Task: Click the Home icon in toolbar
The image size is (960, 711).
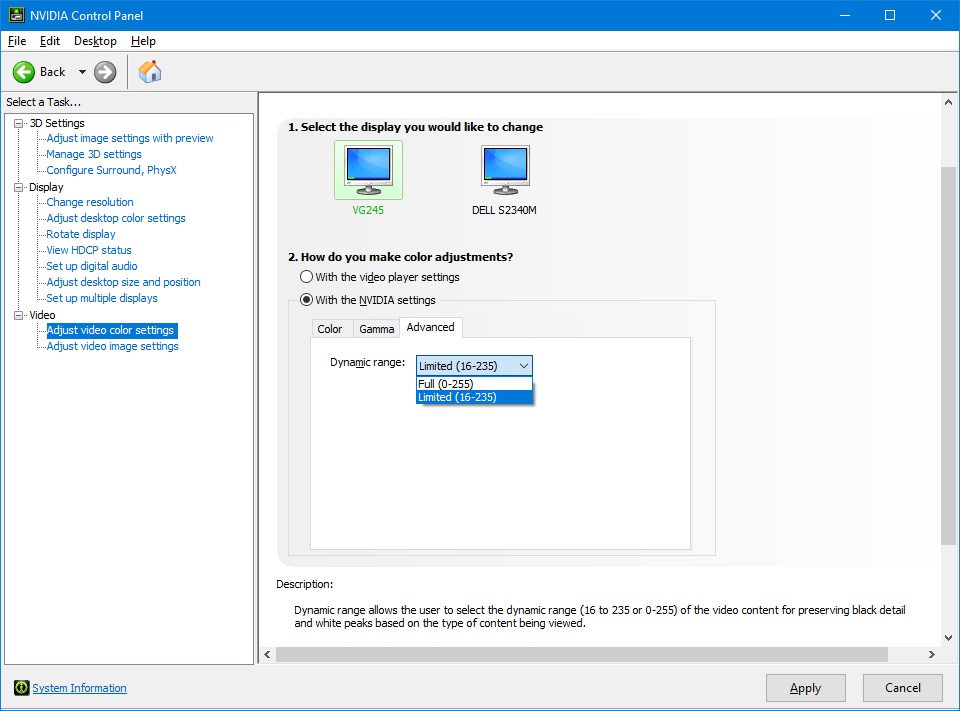Action: click(x=150, y=72)
